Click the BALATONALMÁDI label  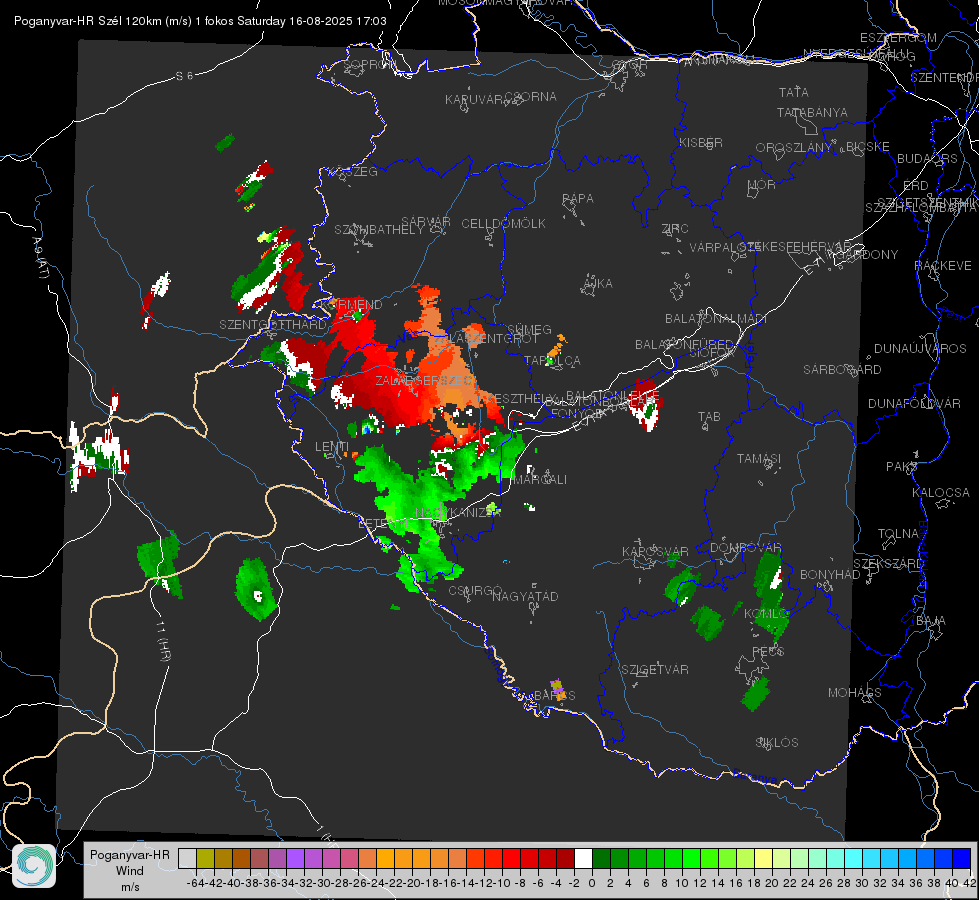point(716,319)
